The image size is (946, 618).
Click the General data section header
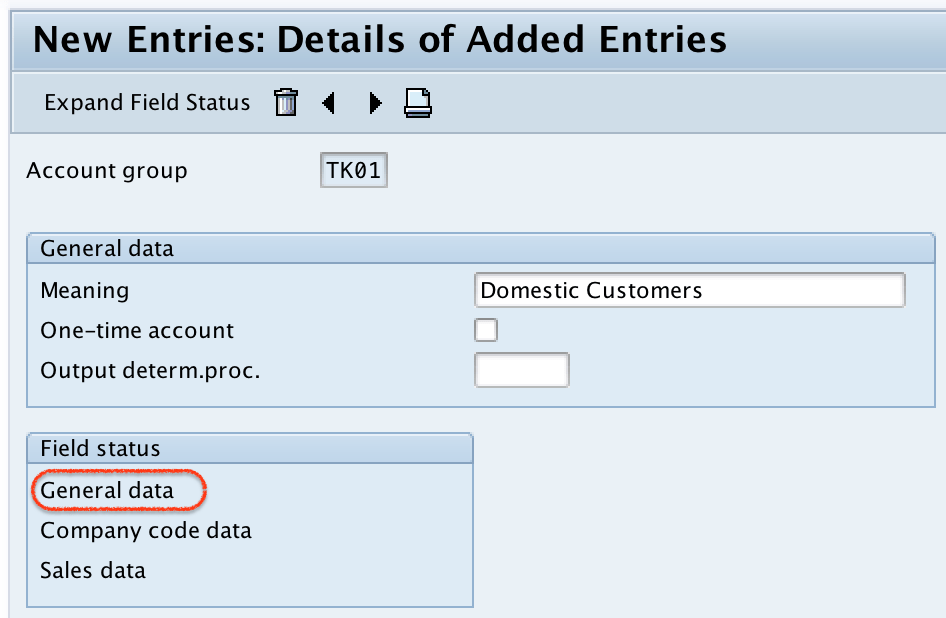[x=107, y=247]
